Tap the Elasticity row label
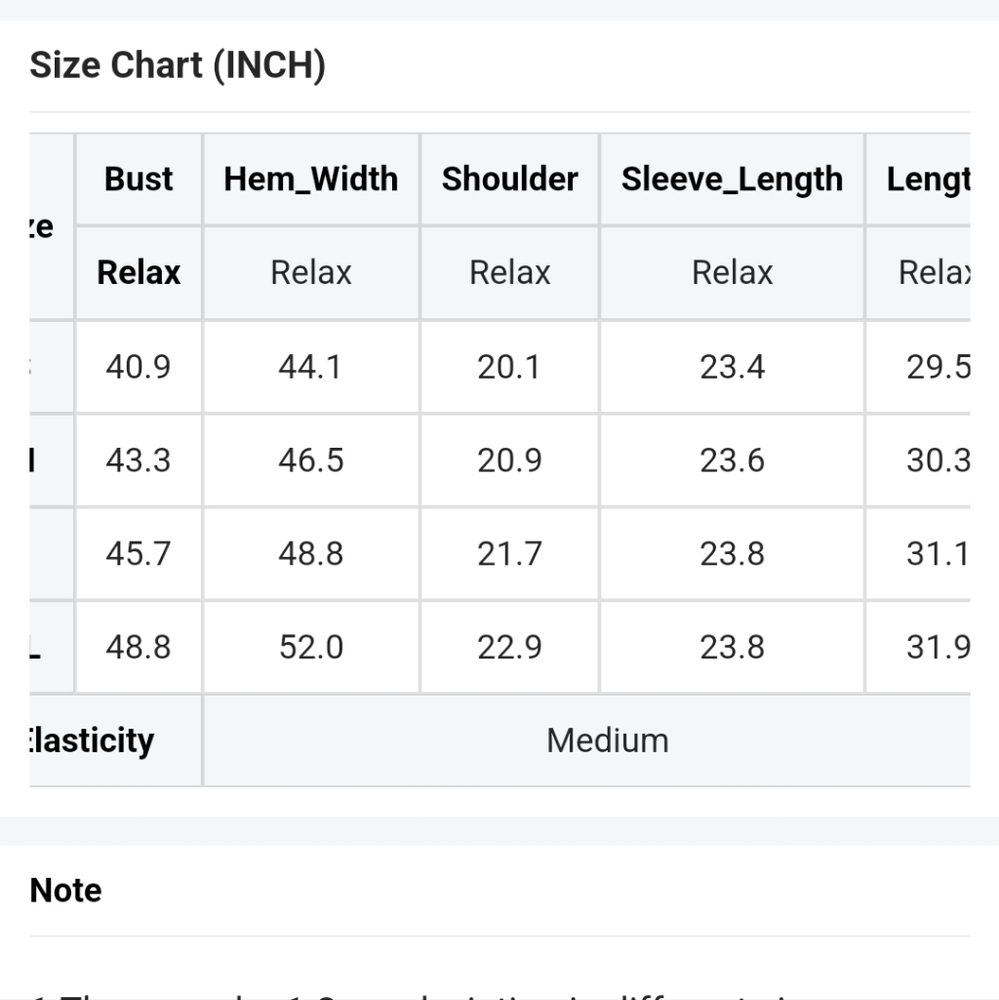Viewport: 999px width, 1000px height. pos(92,740)
